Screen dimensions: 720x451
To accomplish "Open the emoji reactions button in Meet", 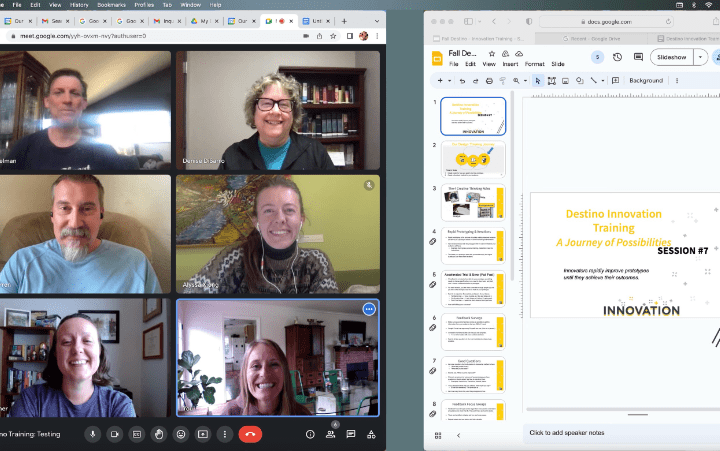I will pos(181,434).
